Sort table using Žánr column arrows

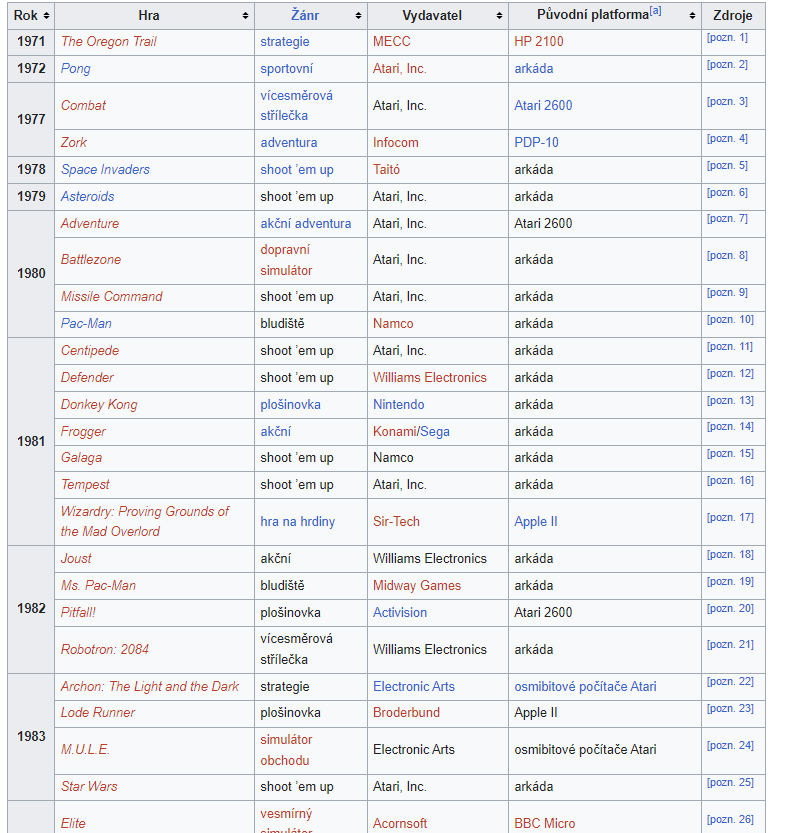(359, 16)
